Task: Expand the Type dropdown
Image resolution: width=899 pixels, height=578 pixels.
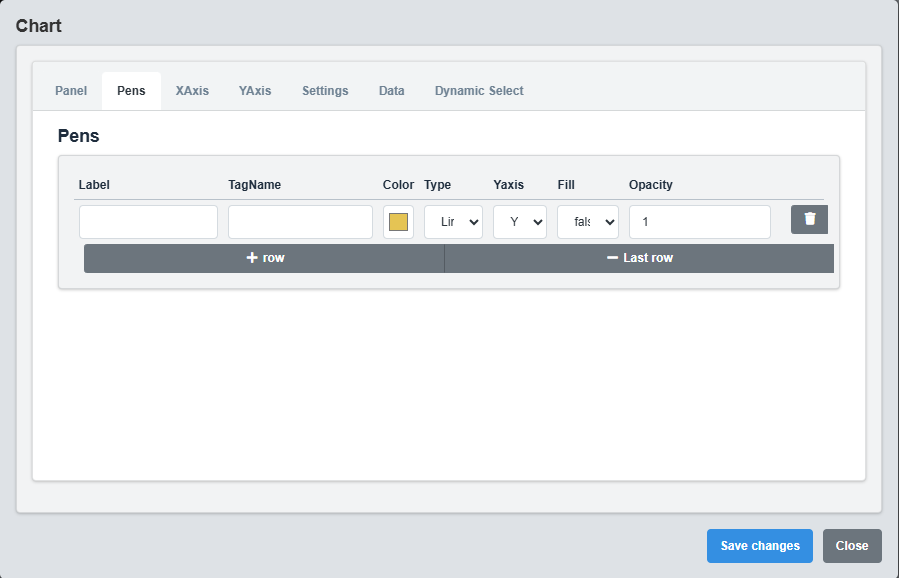Action: (x=453, y=222)
